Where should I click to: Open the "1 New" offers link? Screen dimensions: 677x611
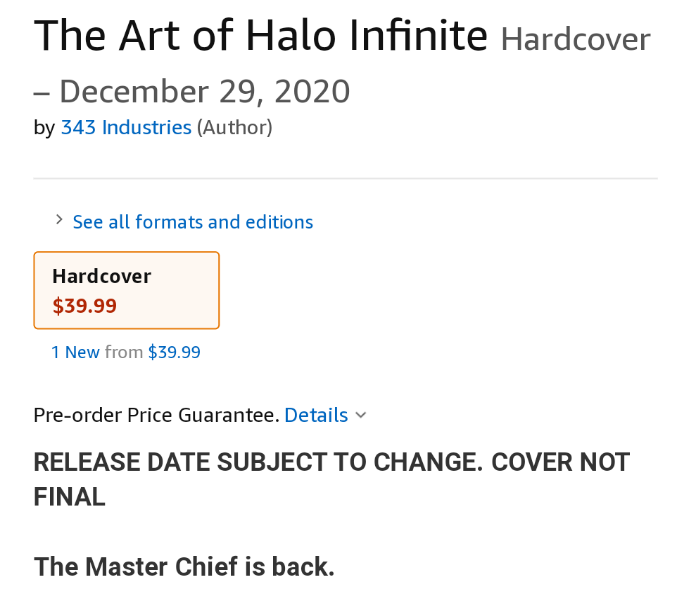(76, 352)
